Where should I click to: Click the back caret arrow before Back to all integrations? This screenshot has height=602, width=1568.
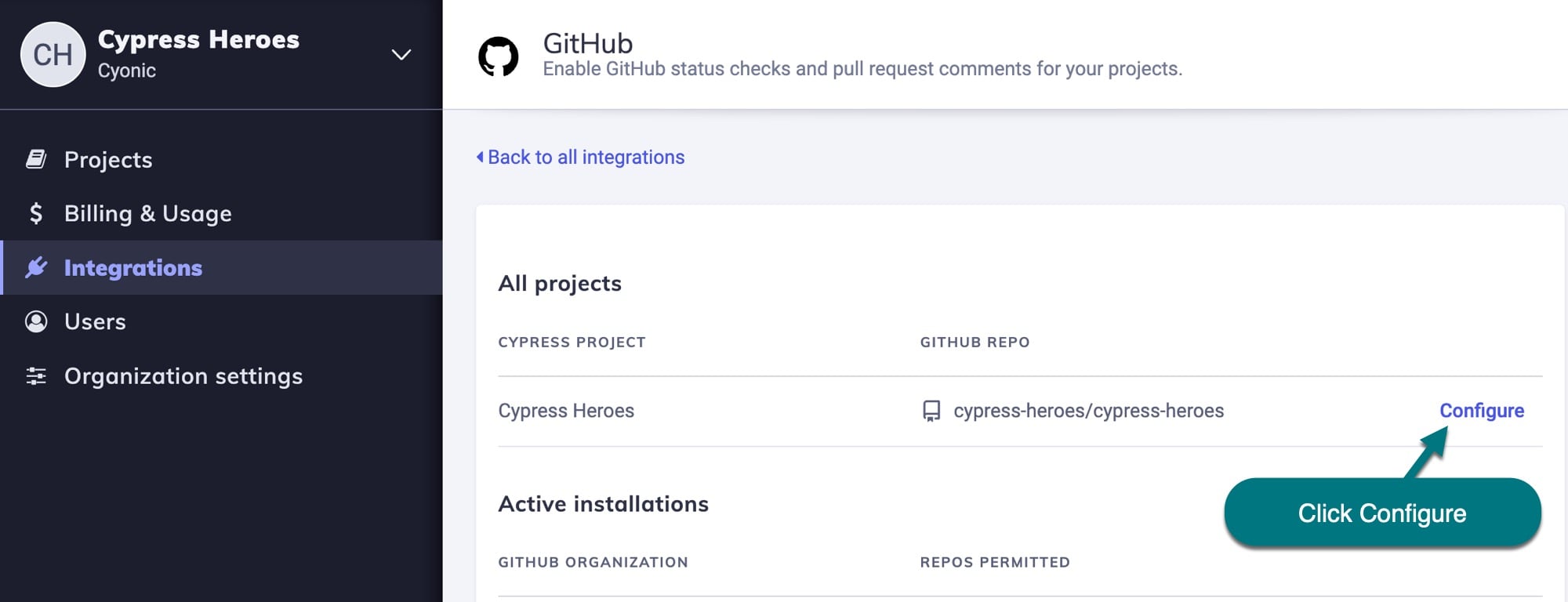pyautogui.click(x=480, y=157)
